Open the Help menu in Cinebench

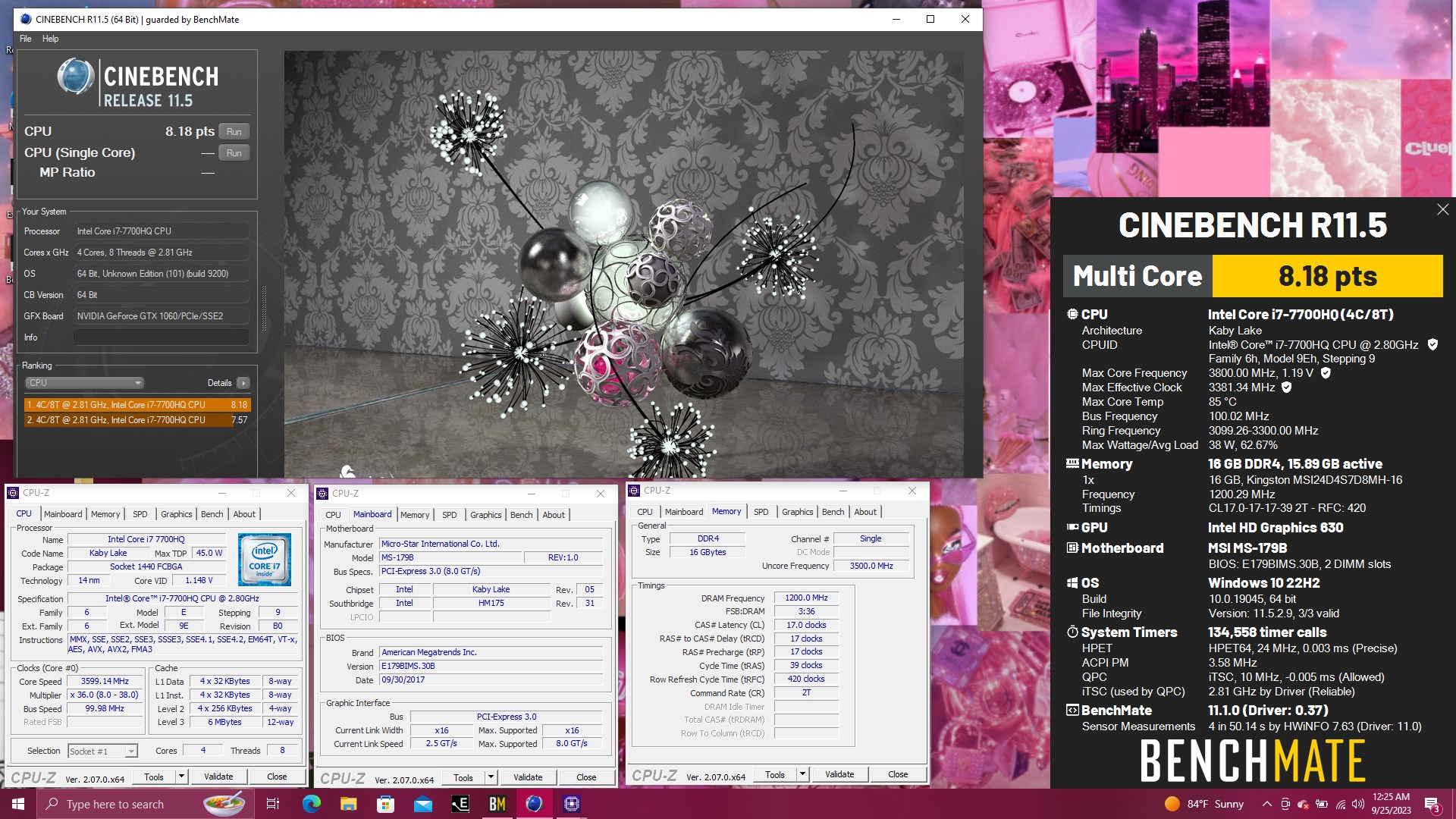[x=50, y=39]
